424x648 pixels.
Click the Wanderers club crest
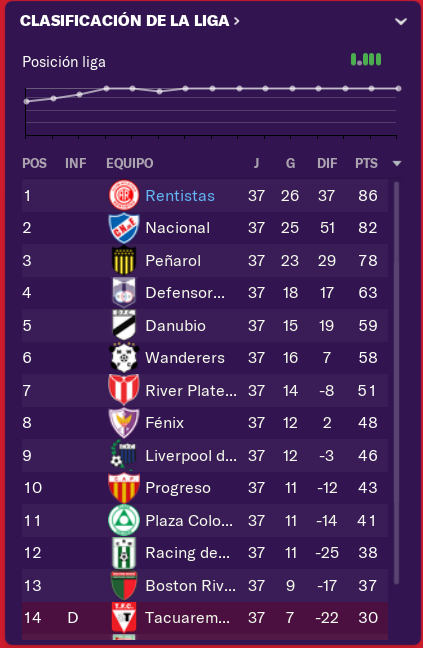coord(124,358)
